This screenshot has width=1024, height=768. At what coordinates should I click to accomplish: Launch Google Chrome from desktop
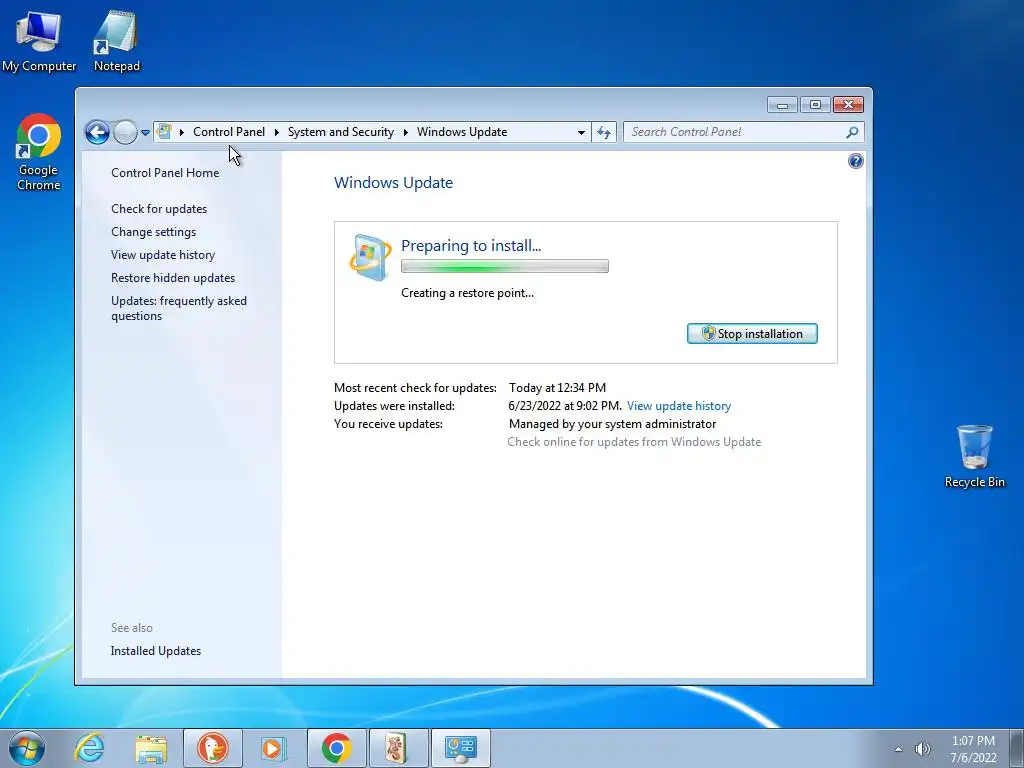(39, 152)
